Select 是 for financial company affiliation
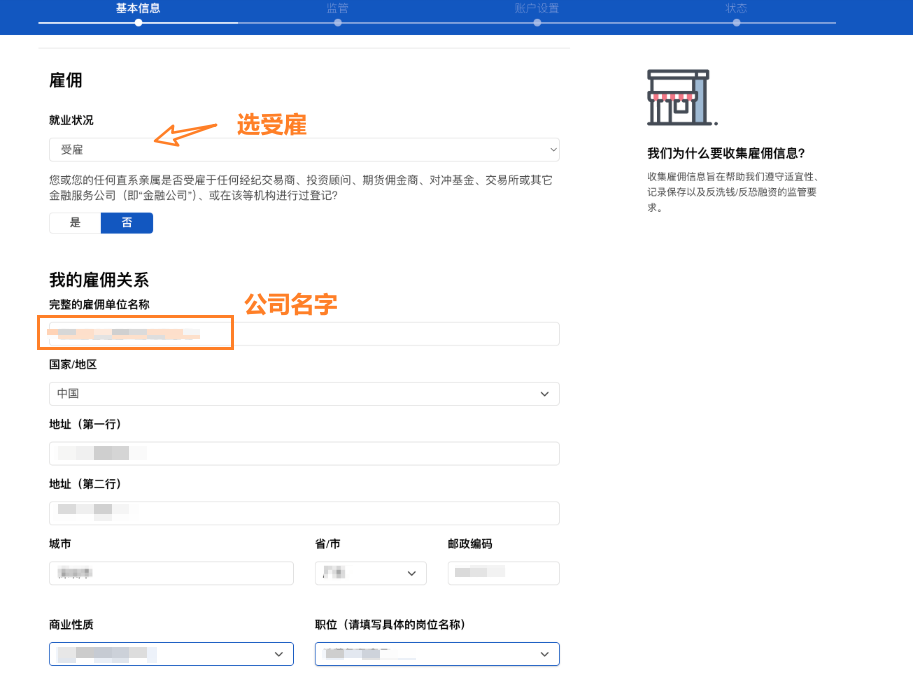 point(75,223)
